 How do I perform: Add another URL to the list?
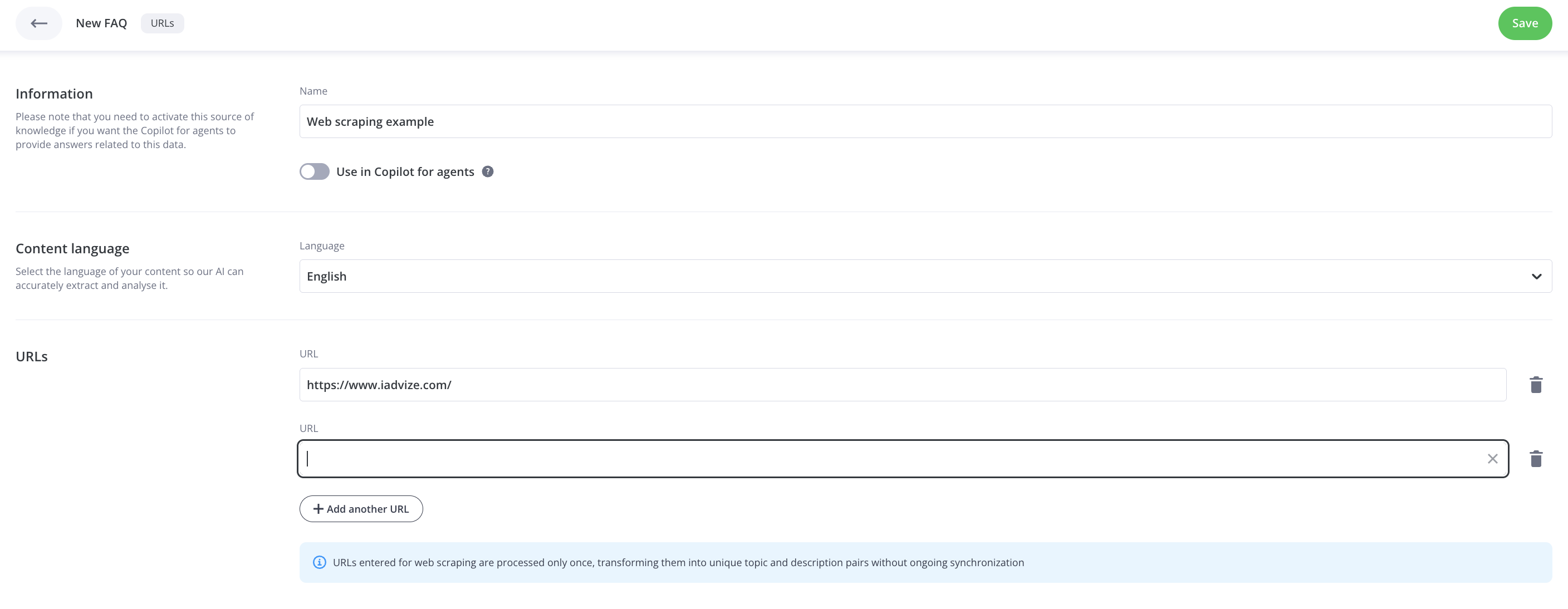(361, 509)
